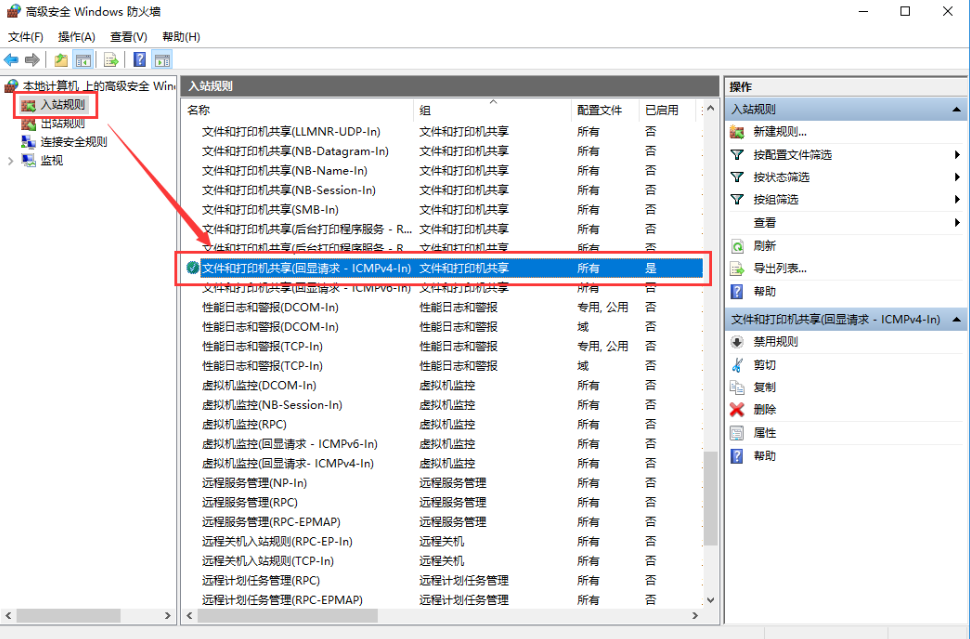Select rule 虚拟机监控(回显请求- ICMPv4-In)
Viewport: 970px width, 639px height.
tap(288, 463)
